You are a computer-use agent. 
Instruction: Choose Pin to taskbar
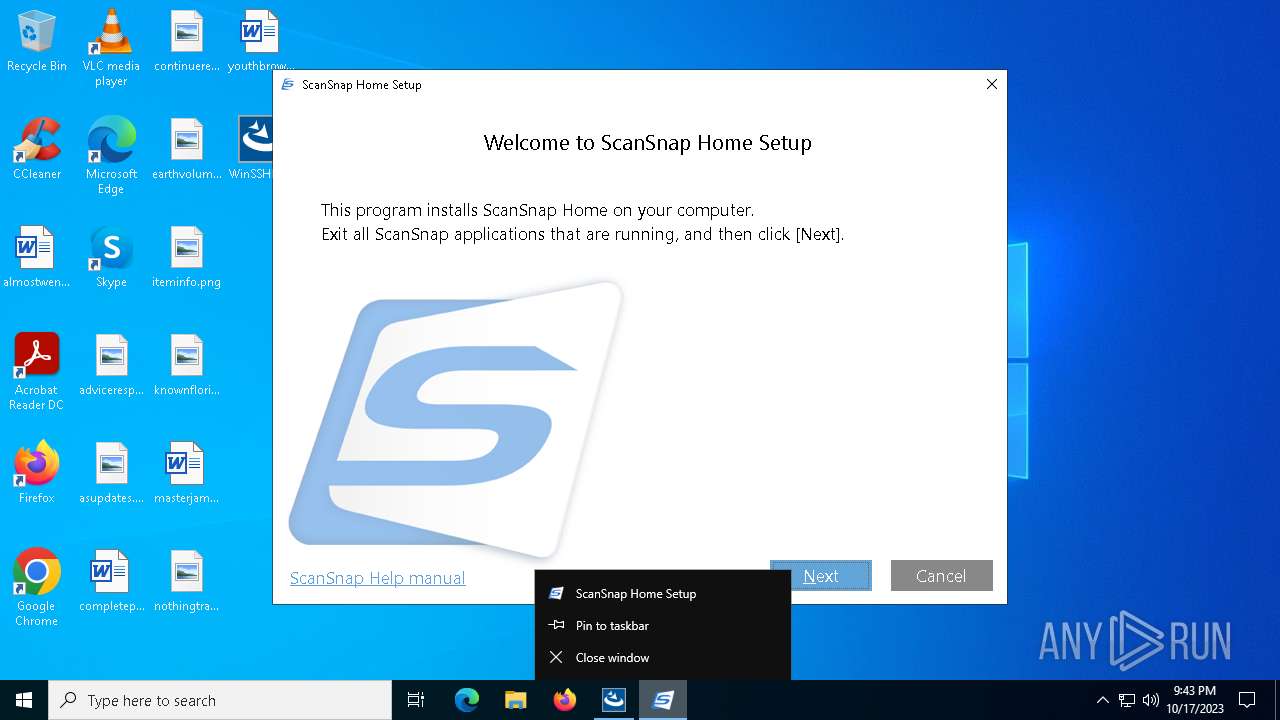(x=663, y=626)
